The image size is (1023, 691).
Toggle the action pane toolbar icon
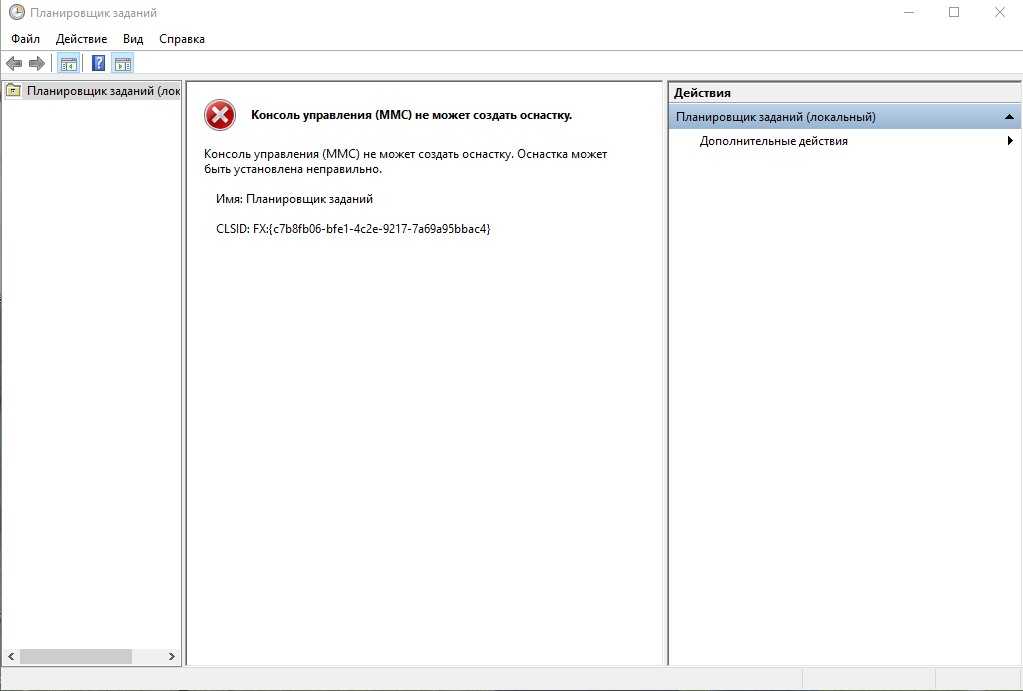coord(123,63)
